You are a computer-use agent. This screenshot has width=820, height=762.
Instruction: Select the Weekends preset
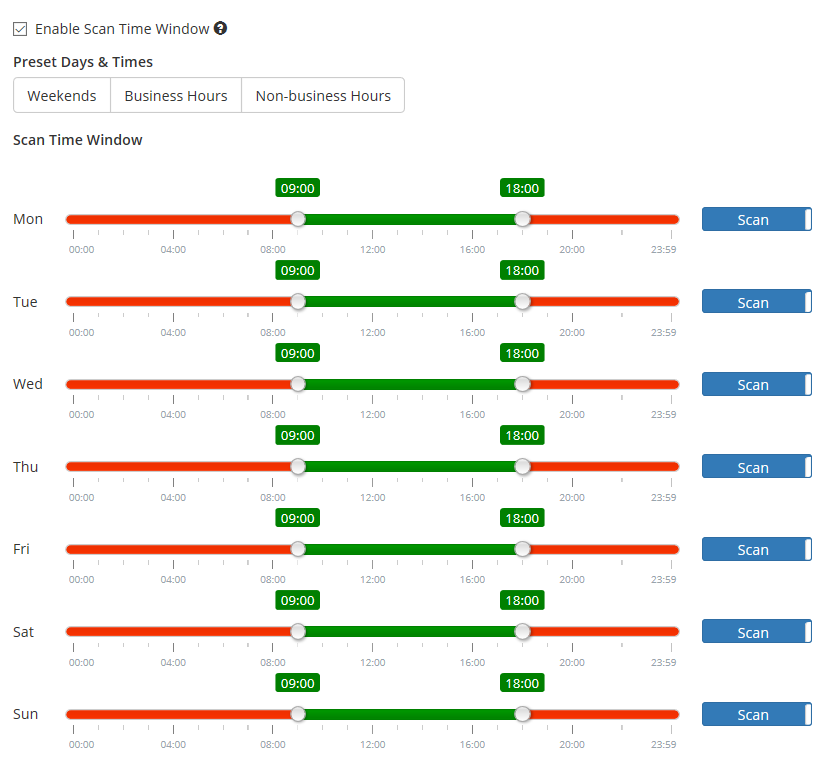click(x=62, y=96)
